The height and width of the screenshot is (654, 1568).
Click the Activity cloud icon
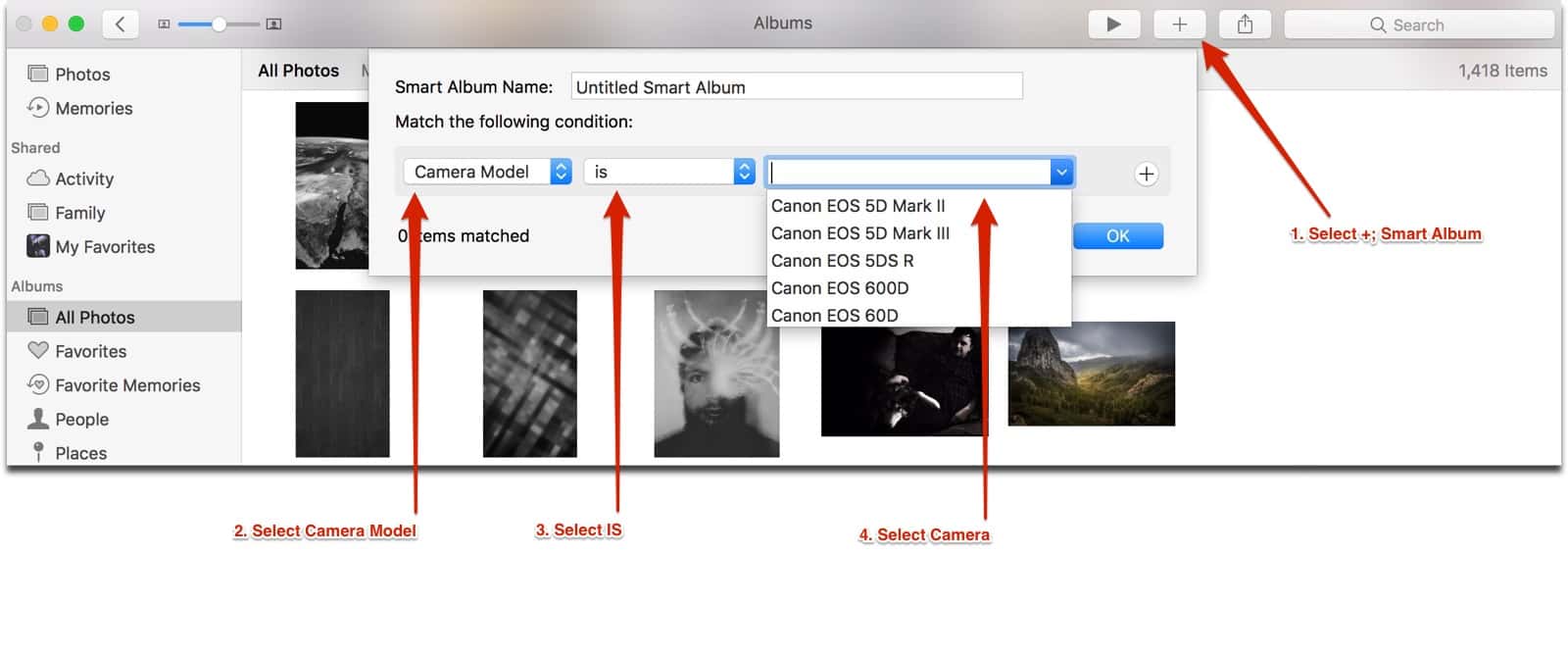(38, 178)
